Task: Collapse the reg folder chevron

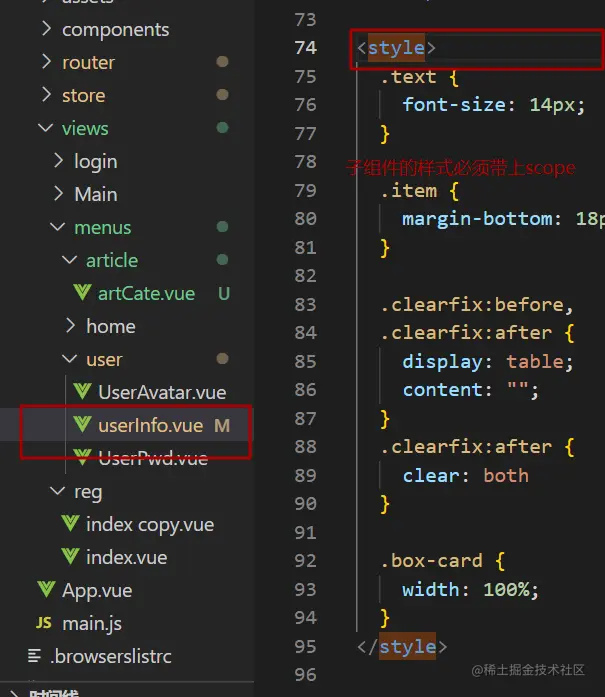Action: 57,491
